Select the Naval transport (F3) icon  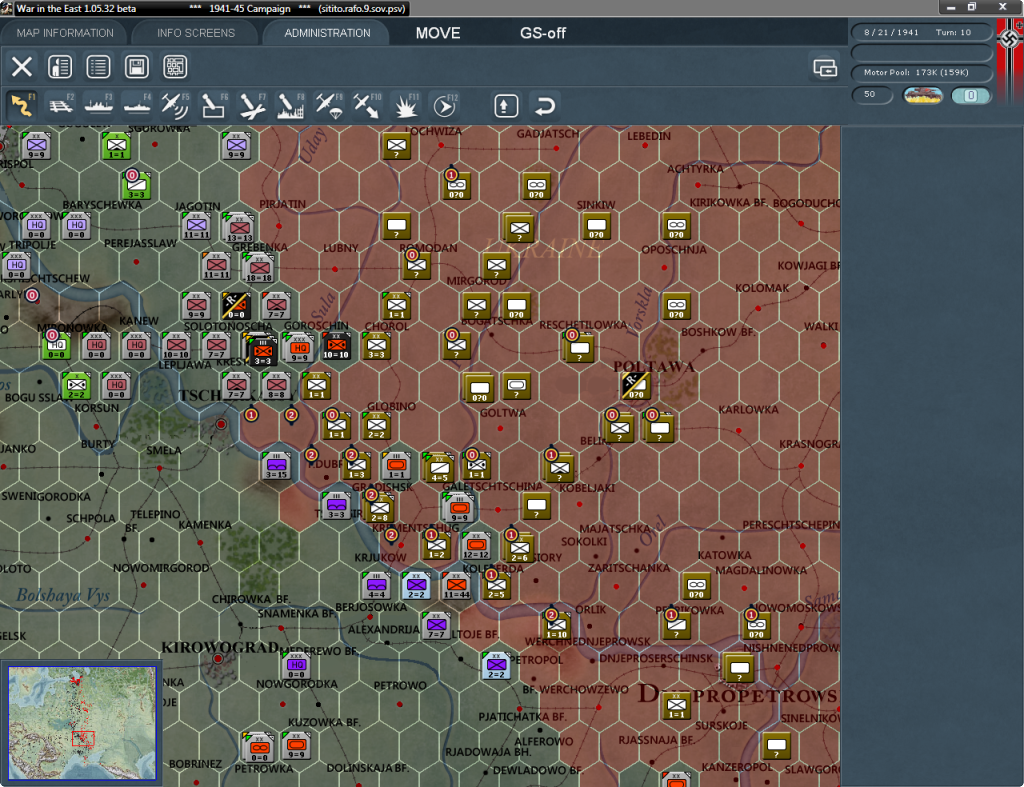99,105
